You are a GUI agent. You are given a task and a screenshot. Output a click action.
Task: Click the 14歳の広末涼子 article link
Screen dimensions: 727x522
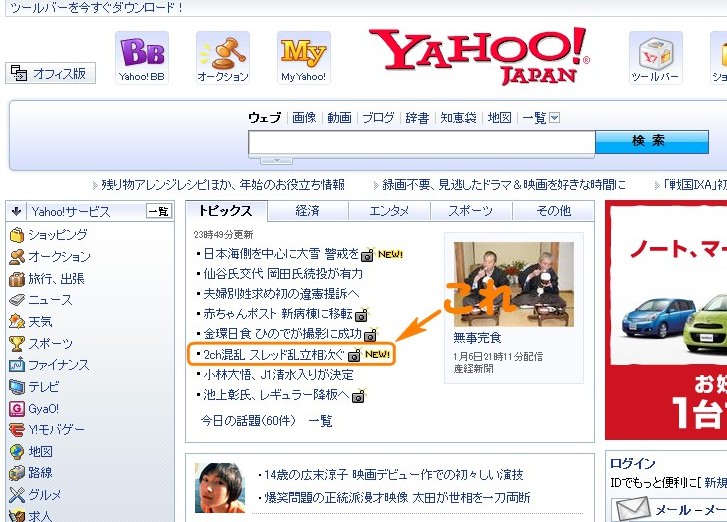tap(394, 475)
